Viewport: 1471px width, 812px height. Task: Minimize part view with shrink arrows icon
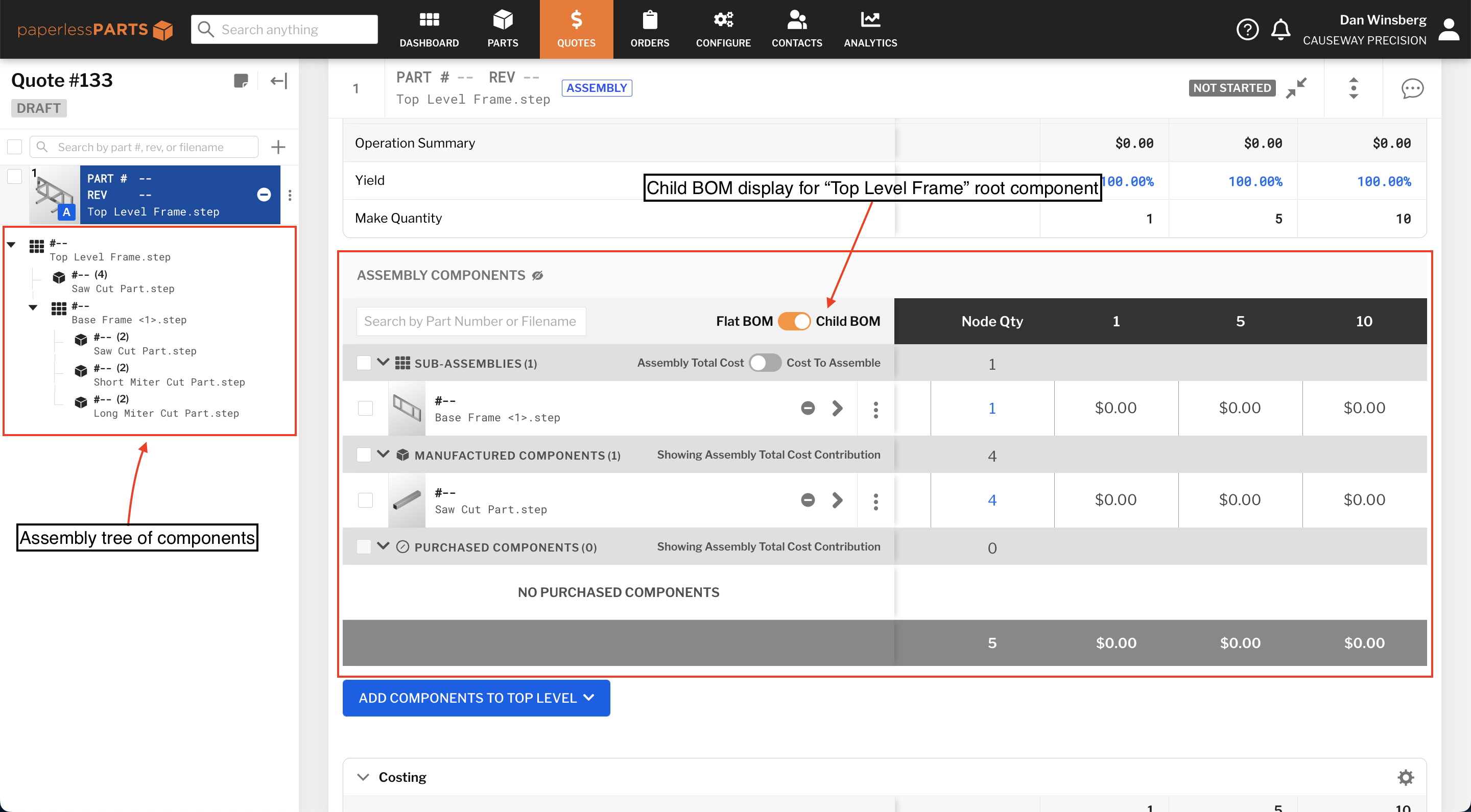1296,88
